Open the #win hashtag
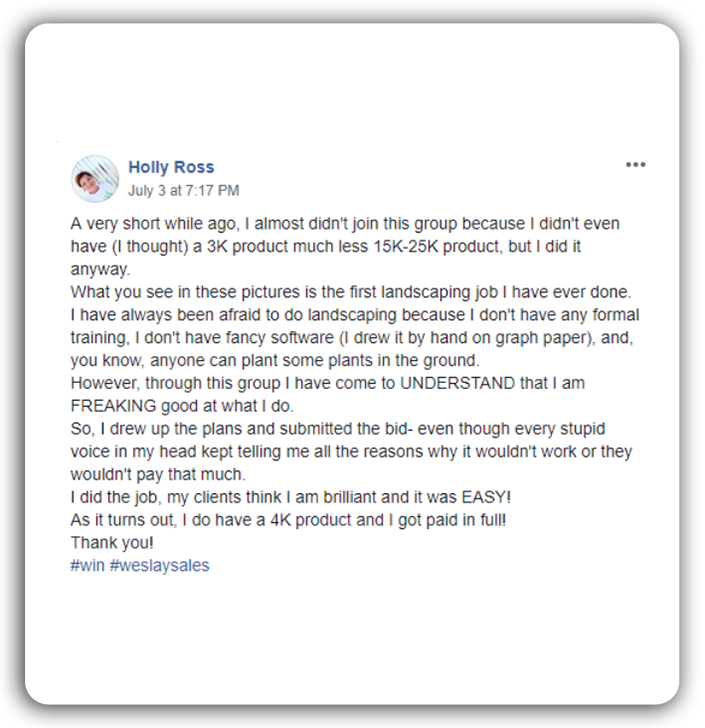Viewport: 705px width, 728px height. tap(87, 565)
